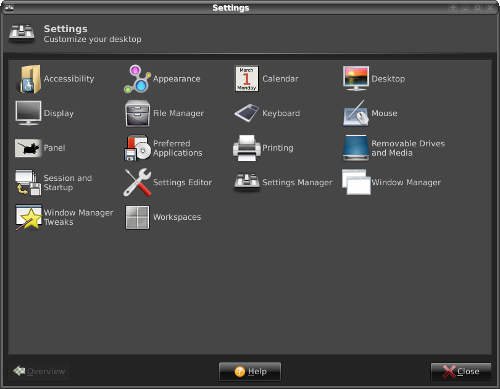Viewport: 500px width, 389px height.
Task: Select the "Calendar" label
Action: point(280,79)
